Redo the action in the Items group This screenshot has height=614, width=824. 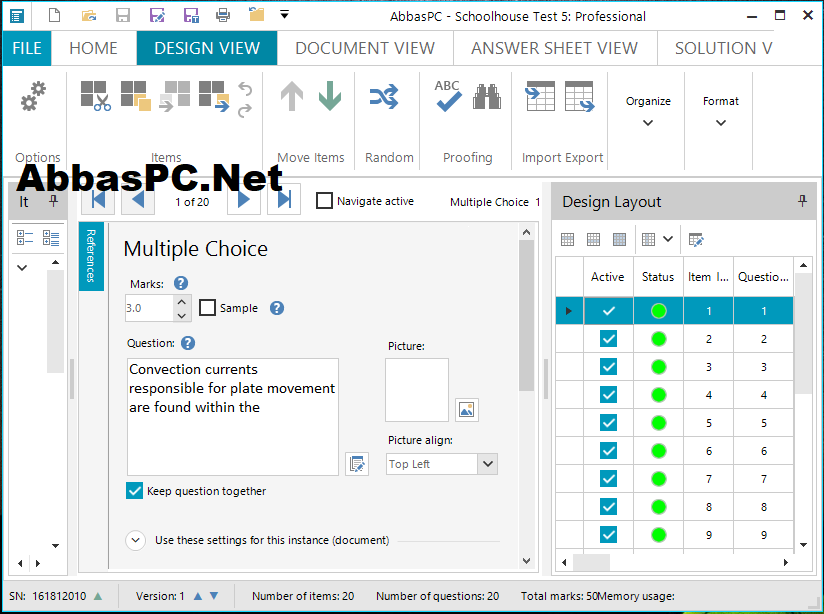tap(245, 110)
